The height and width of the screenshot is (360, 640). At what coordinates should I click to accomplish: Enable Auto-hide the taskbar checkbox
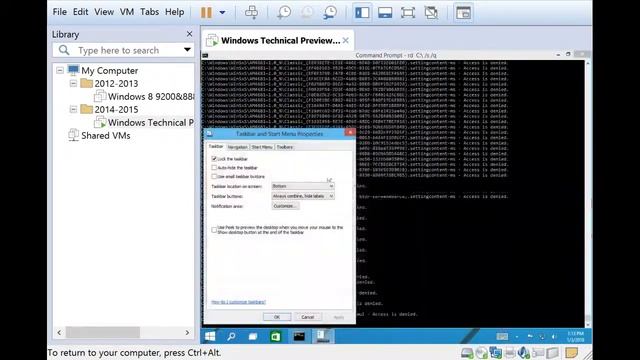pyautogui.click(x=214, y=167)
